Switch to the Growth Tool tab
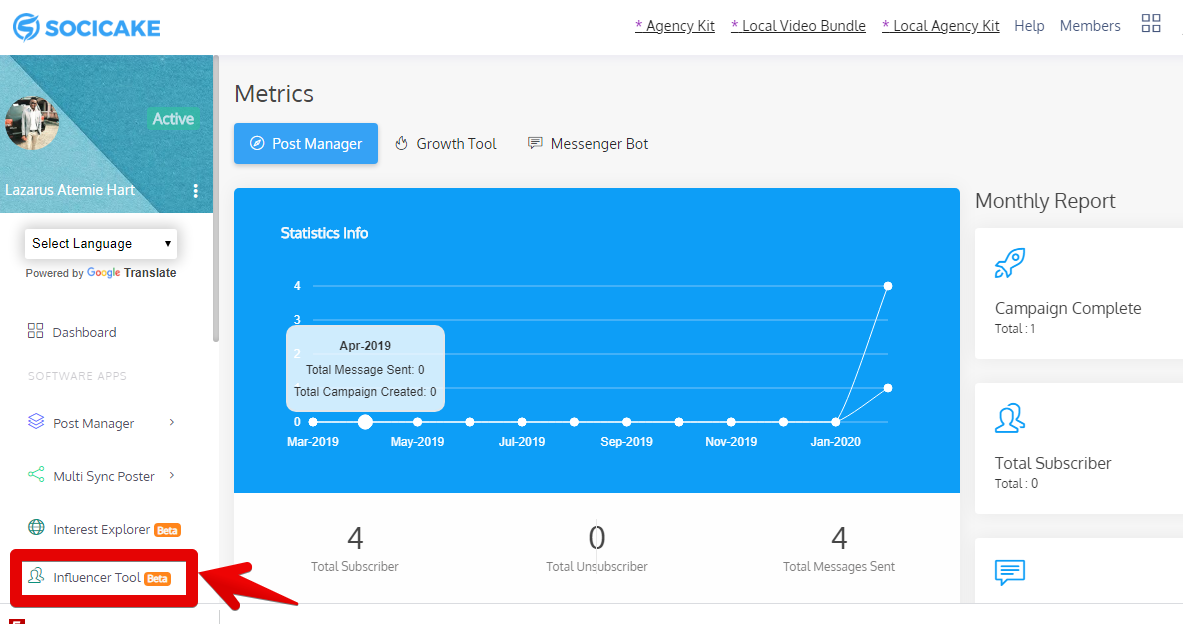 click(446, 143)
